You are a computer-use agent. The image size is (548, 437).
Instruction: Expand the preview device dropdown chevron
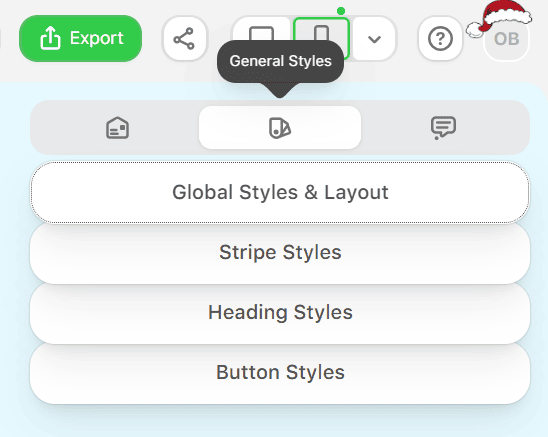point(374,38)
